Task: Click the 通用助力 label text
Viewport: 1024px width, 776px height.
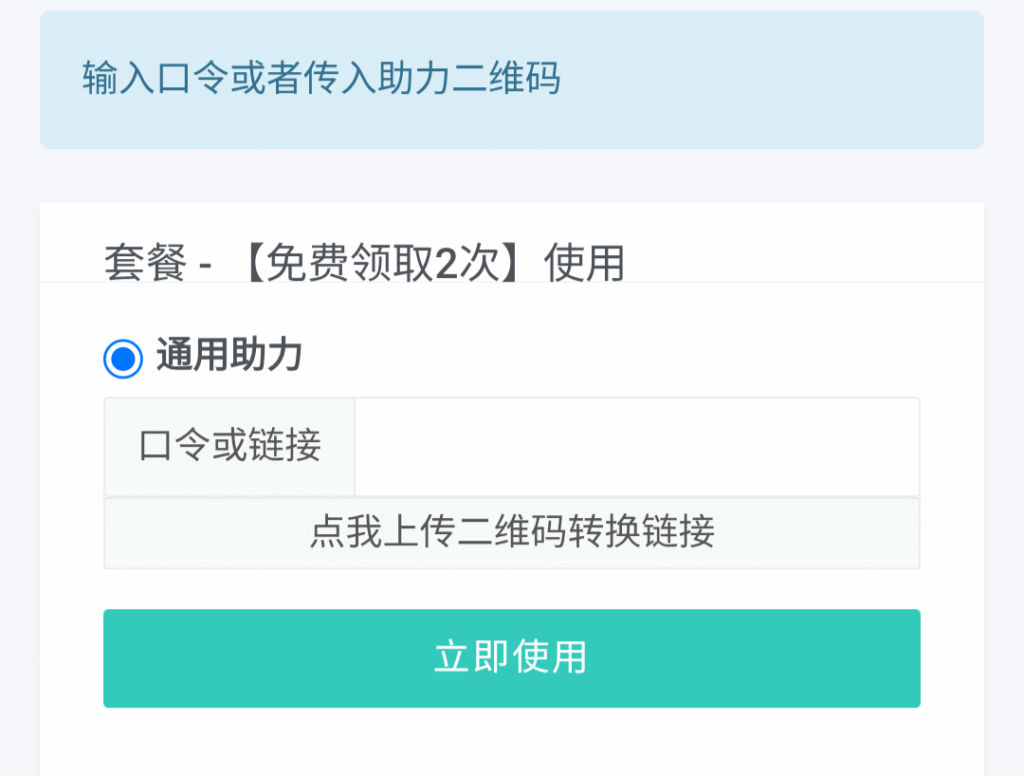Action: point(229,356)
